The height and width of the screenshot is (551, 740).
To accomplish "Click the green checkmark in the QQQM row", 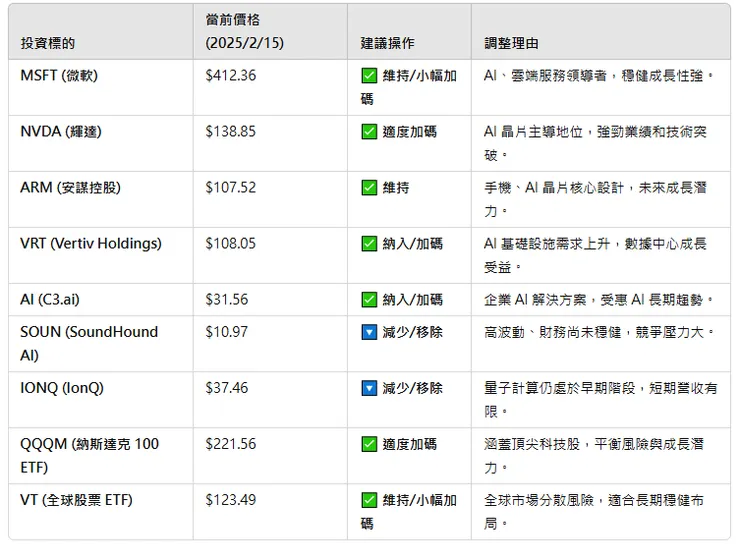I will pyautogui.click(x=369, y=443).
